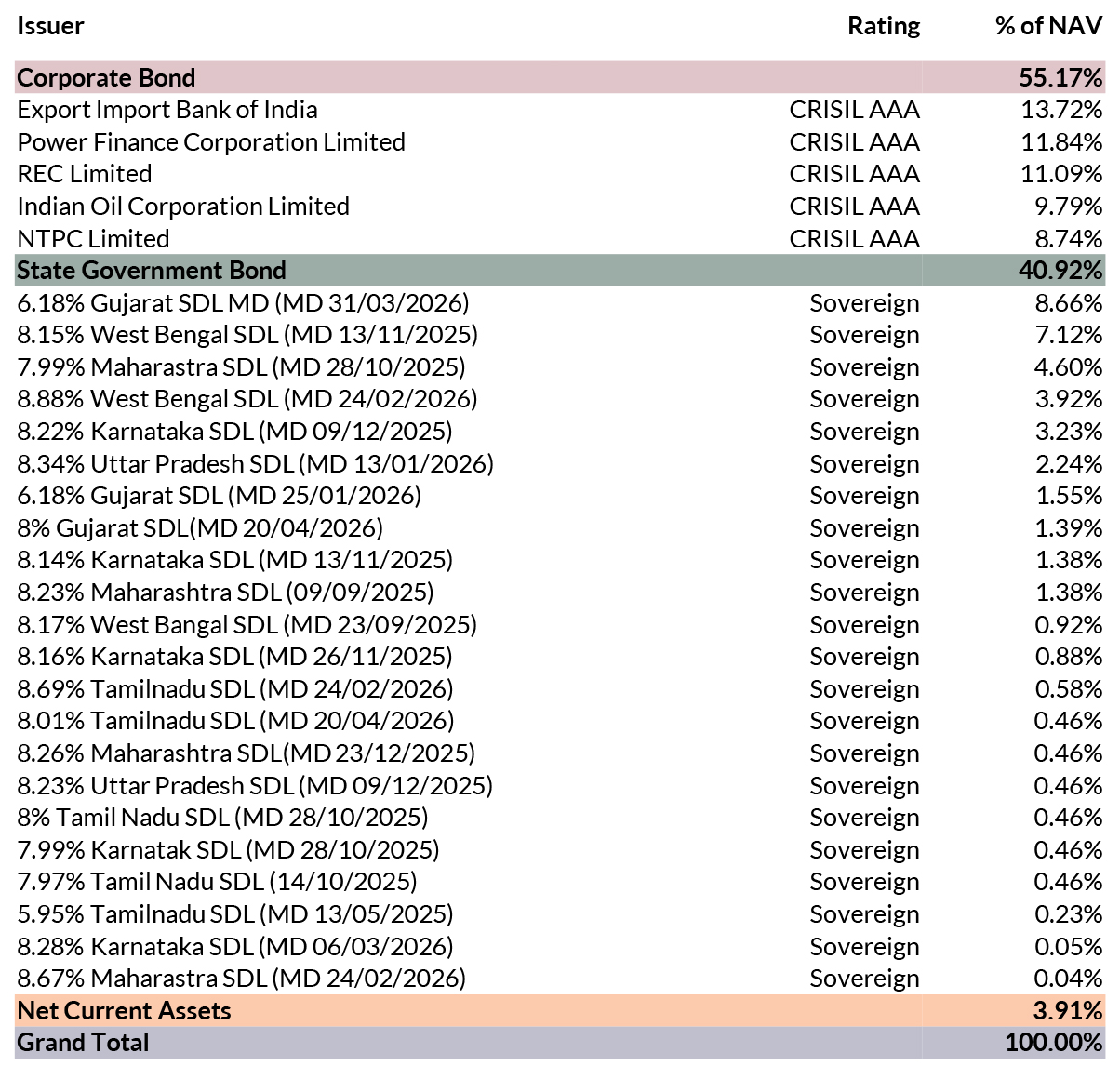Click the 11.84% NAV value
This screenshot has height=1066, width=1120.
[1061, 141]
